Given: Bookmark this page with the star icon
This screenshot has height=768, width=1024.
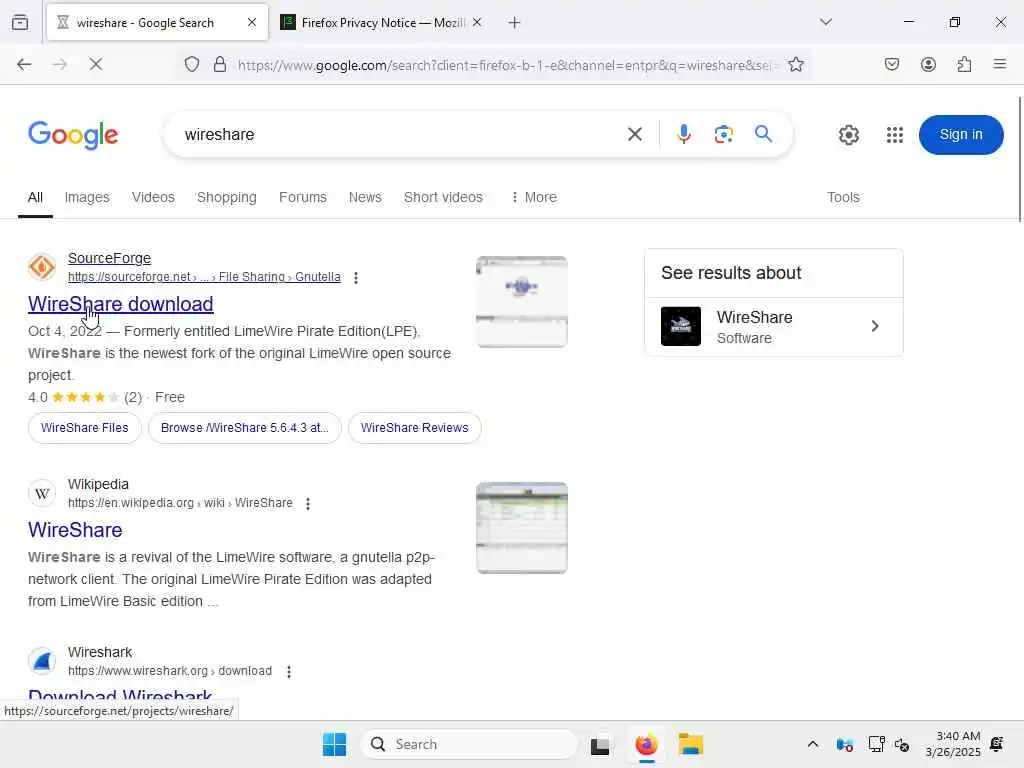Looking at the screenshot, I should [x=795, y=64].
